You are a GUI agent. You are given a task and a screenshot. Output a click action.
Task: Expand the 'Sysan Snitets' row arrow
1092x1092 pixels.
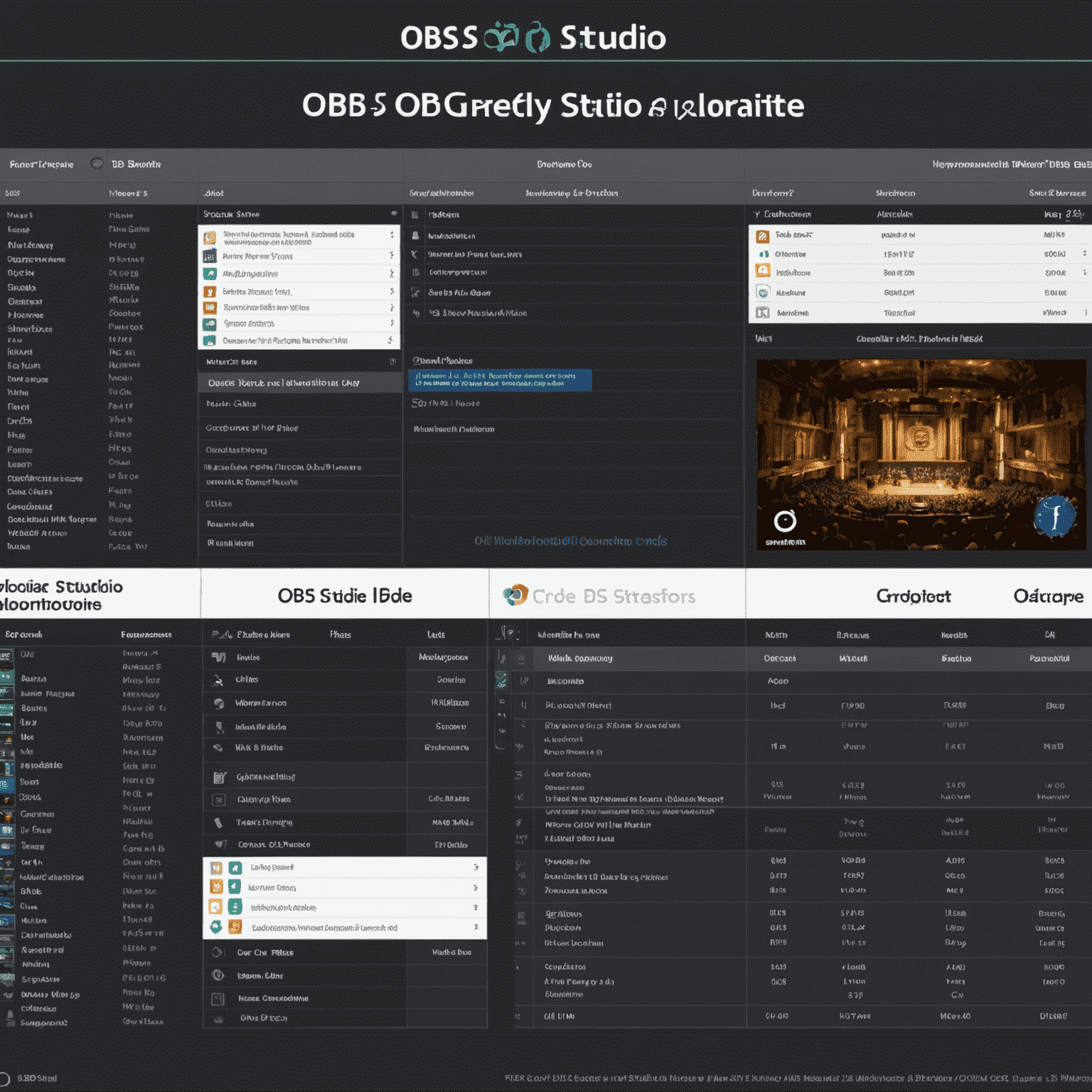tap(392, 323)
